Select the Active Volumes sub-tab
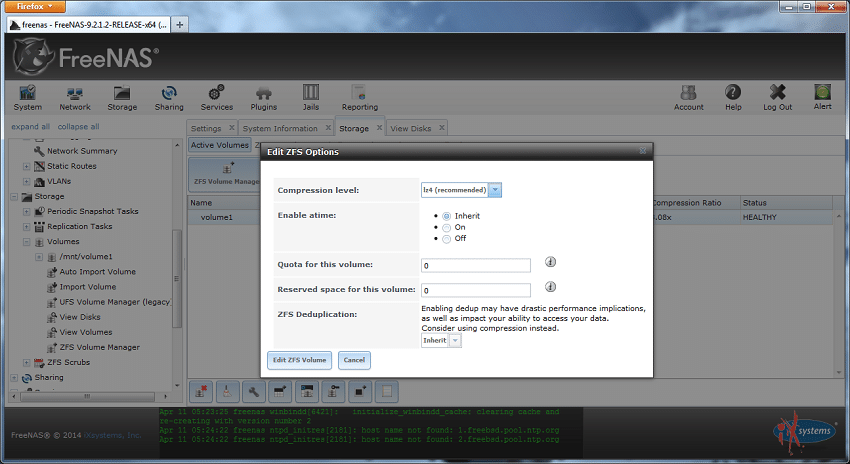The height and width of the screenshot is (464, 850). pos(220,145)
